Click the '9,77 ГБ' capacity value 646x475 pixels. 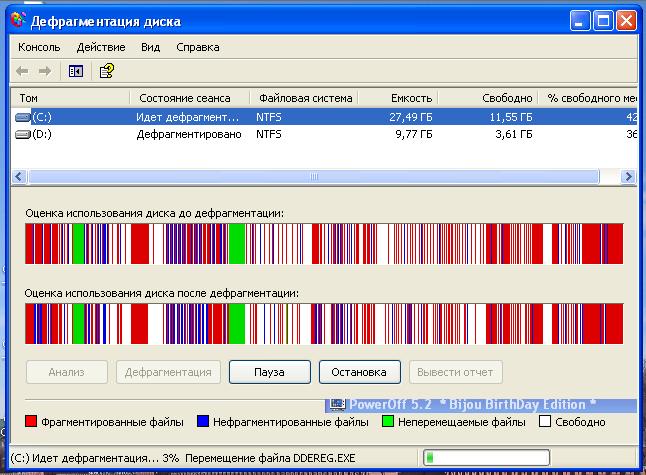[x=414, y=134]
